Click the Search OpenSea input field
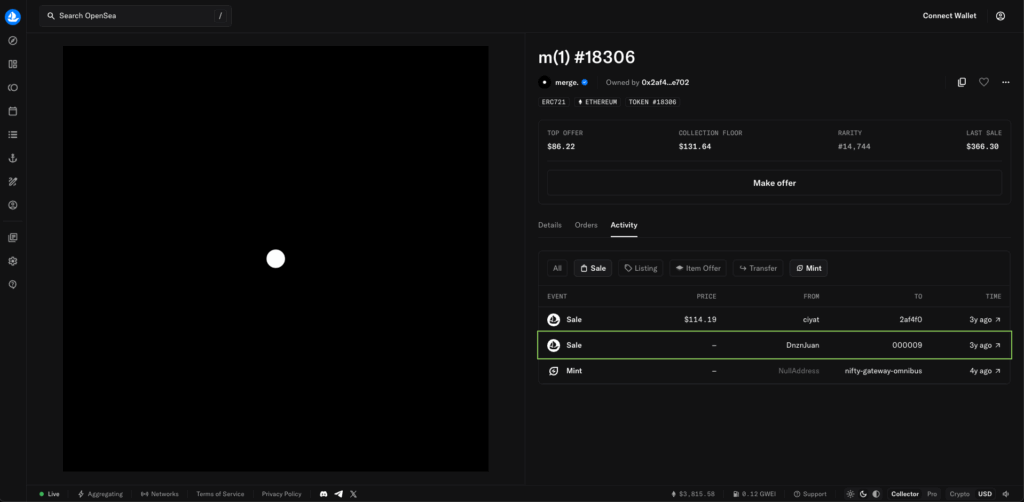The image size is (1024, 502). click(135, 16)
